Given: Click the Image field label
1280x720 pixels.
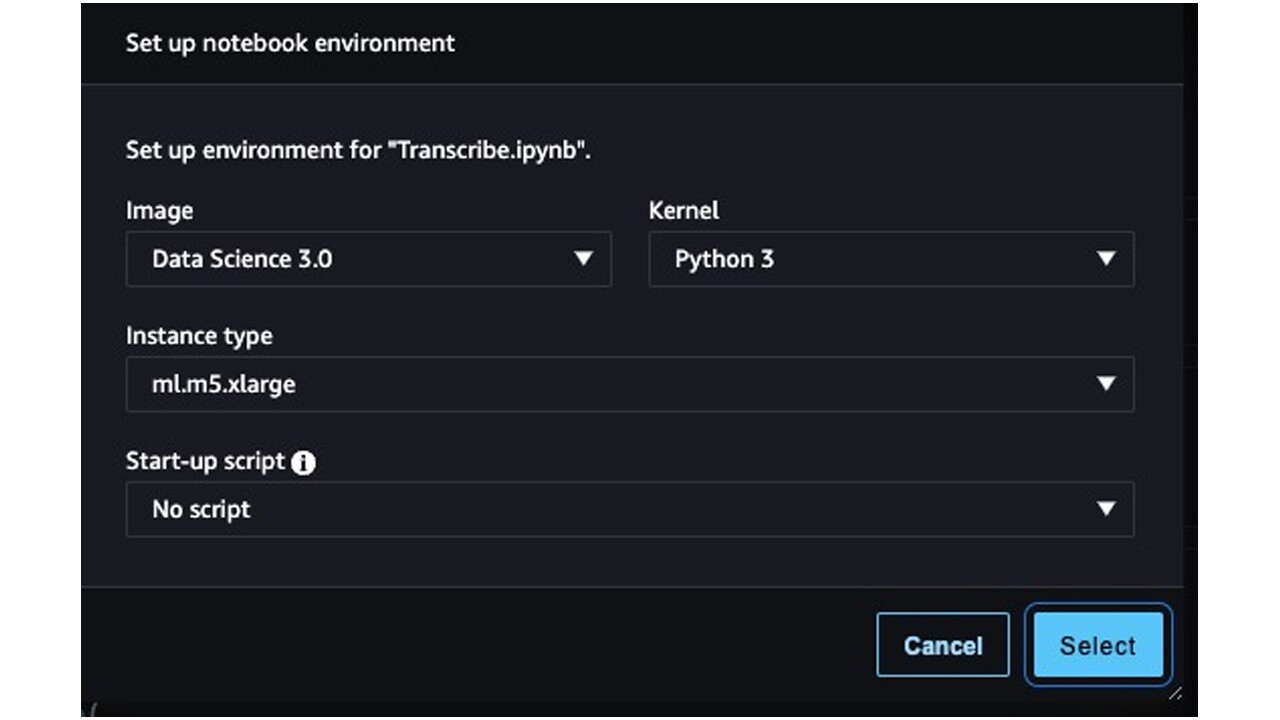Looking at the screenshot, I should (159, 211).
